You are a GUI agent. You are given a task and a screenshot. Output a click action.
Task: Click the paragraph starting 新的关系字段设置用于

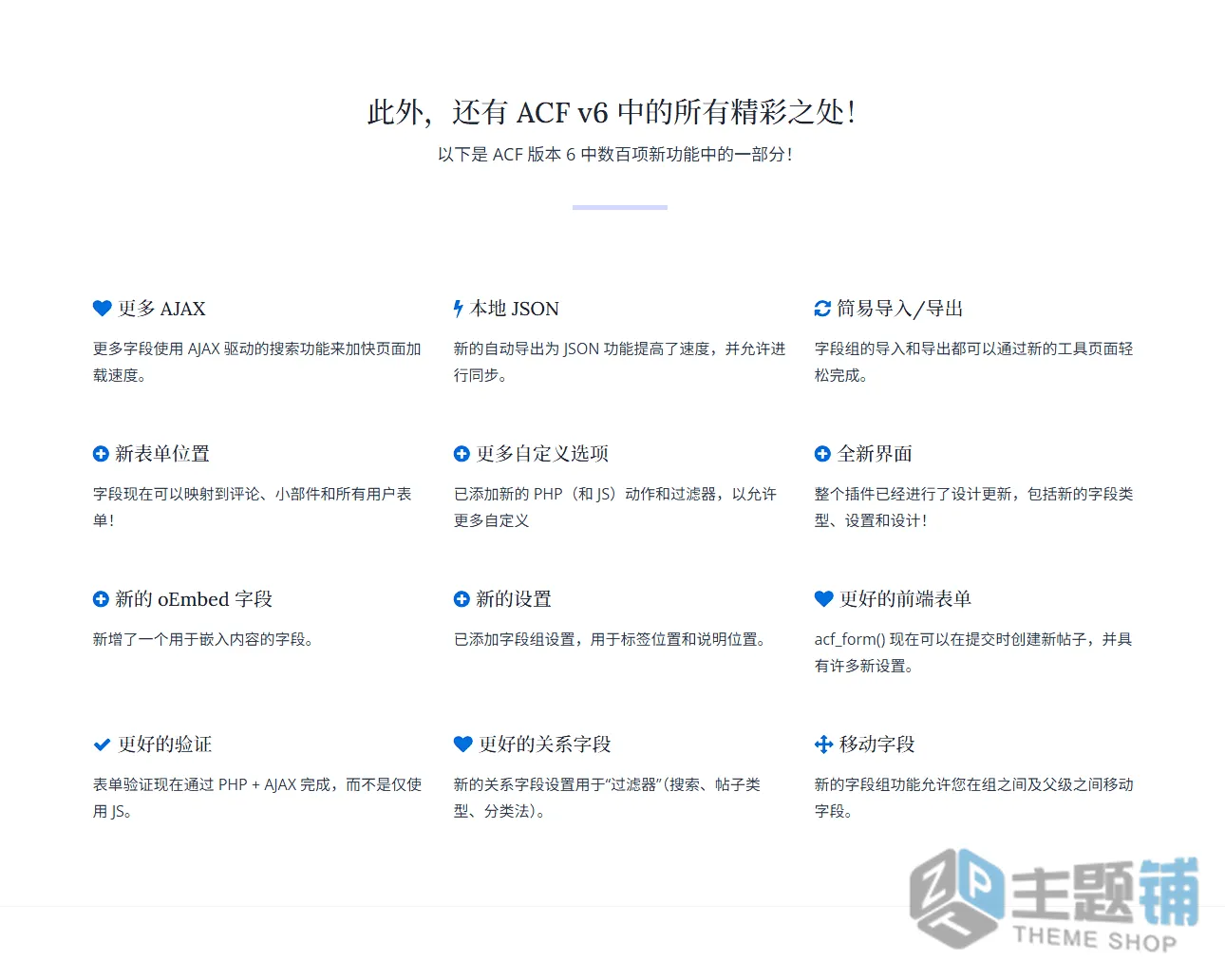pyautogui.click(x=608, y=798)
